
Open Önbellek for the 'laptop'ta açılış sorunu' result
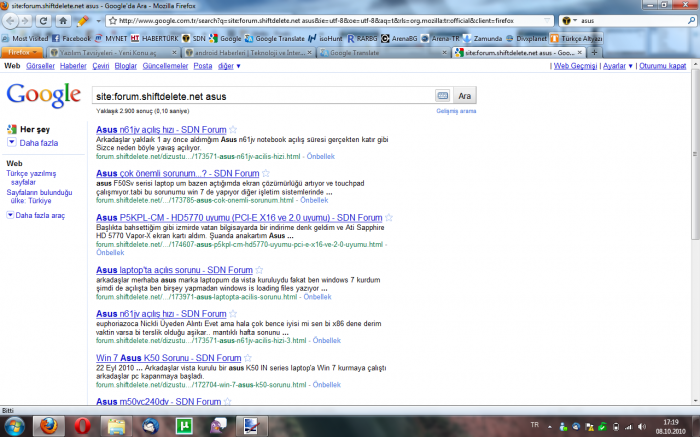coord(317,297)
